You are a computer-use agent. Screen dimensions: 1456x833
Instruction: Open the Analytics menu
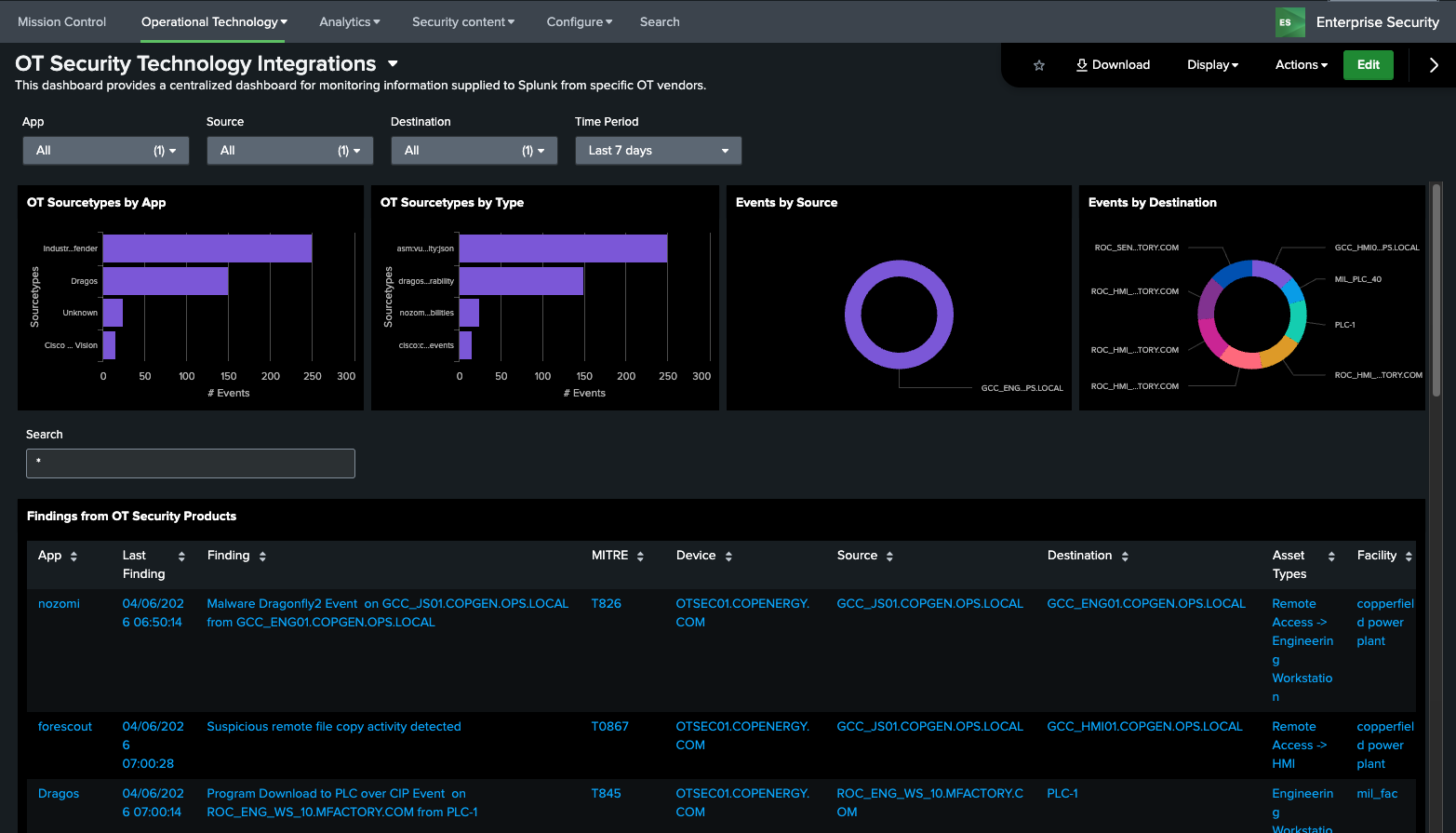(x=349, y=22)
